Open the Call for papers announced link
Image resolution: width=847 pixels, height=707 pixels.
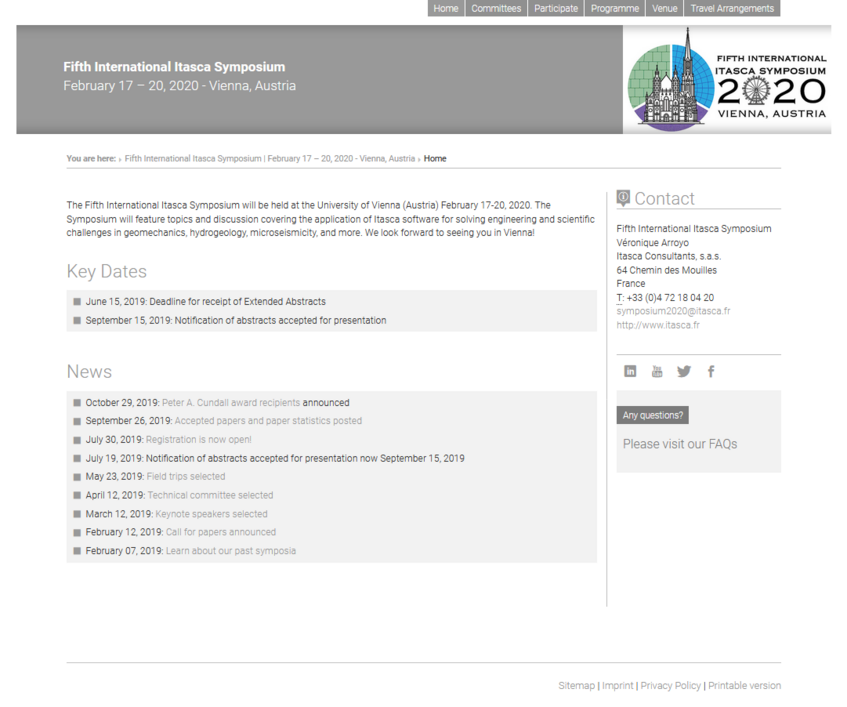[x=220, y=532]
